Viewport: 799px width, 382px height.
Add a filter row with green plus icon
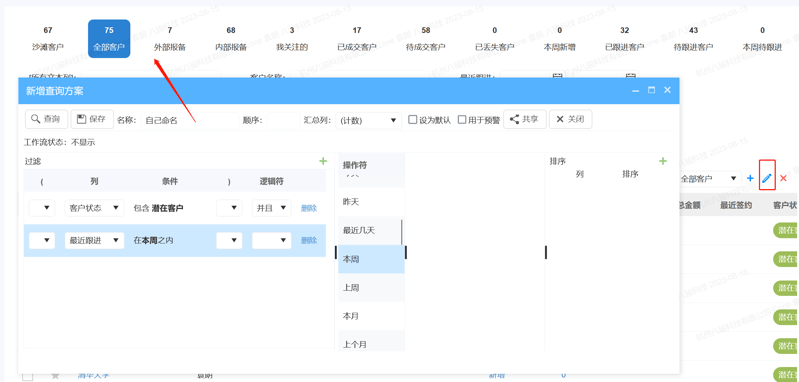point(323,161)
